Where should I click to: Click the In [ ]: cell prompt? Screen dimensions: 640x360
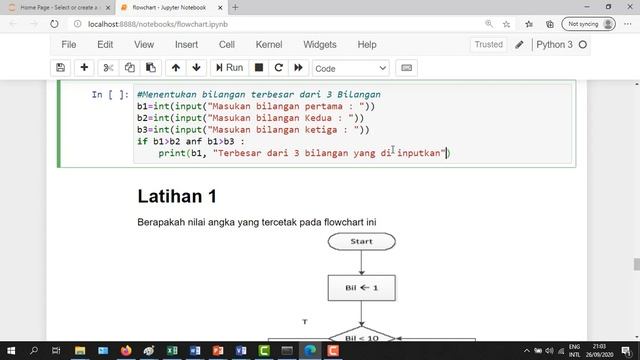click(x=110, y=95)
